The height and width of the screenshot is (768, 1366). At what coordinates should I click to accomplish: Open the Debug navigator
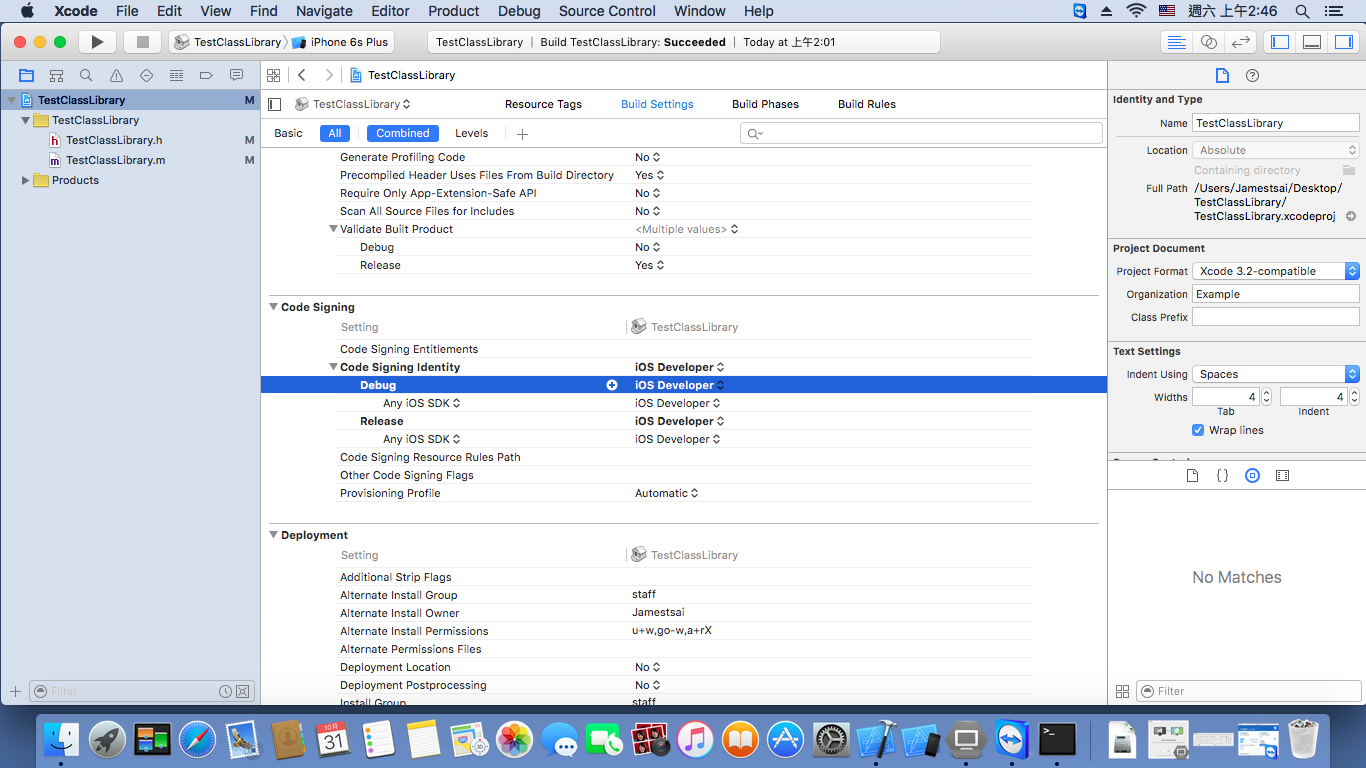[176, 75]
